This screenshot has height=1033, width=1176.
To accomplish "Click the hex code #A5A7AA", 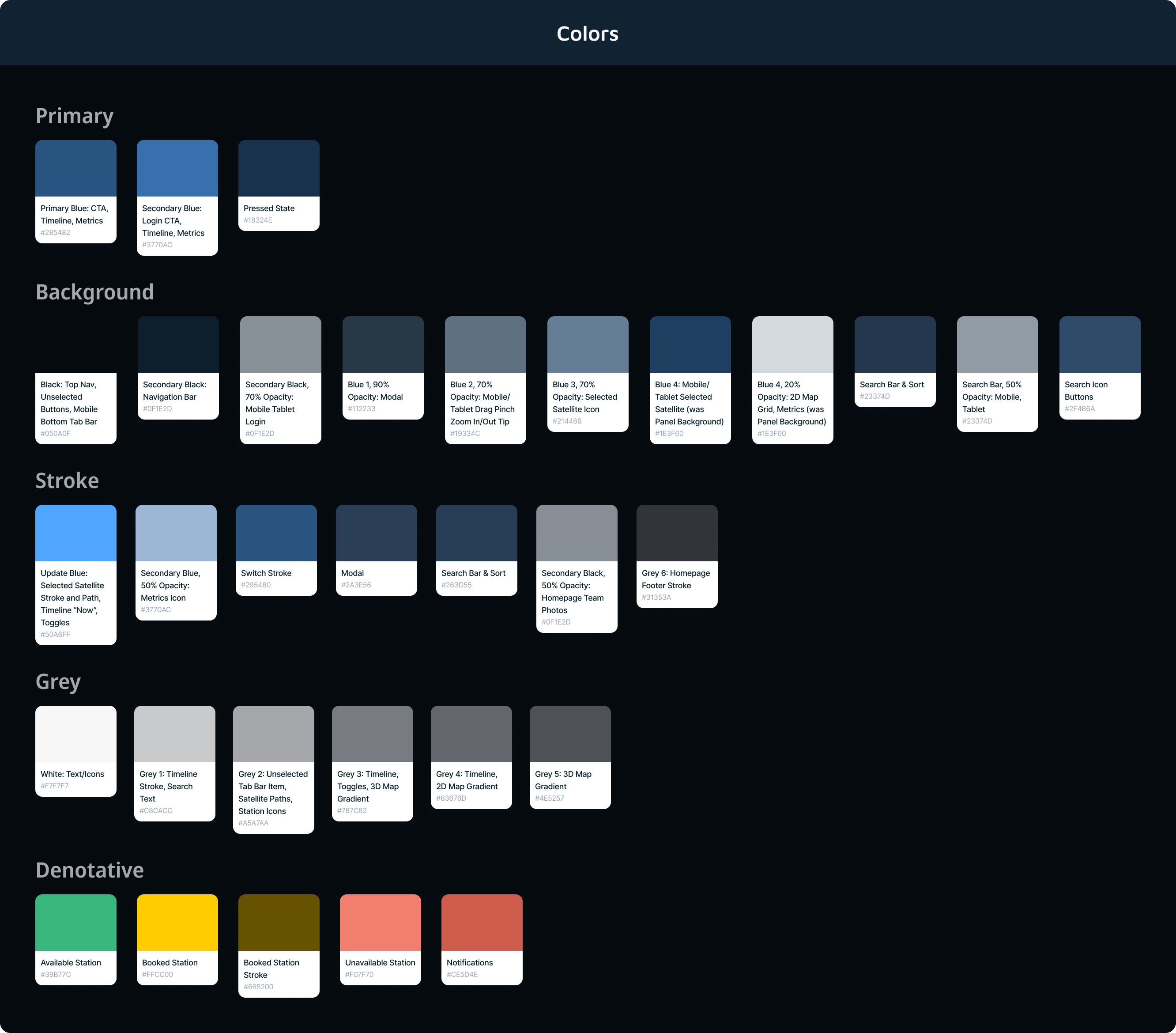I will click(253, 824).
